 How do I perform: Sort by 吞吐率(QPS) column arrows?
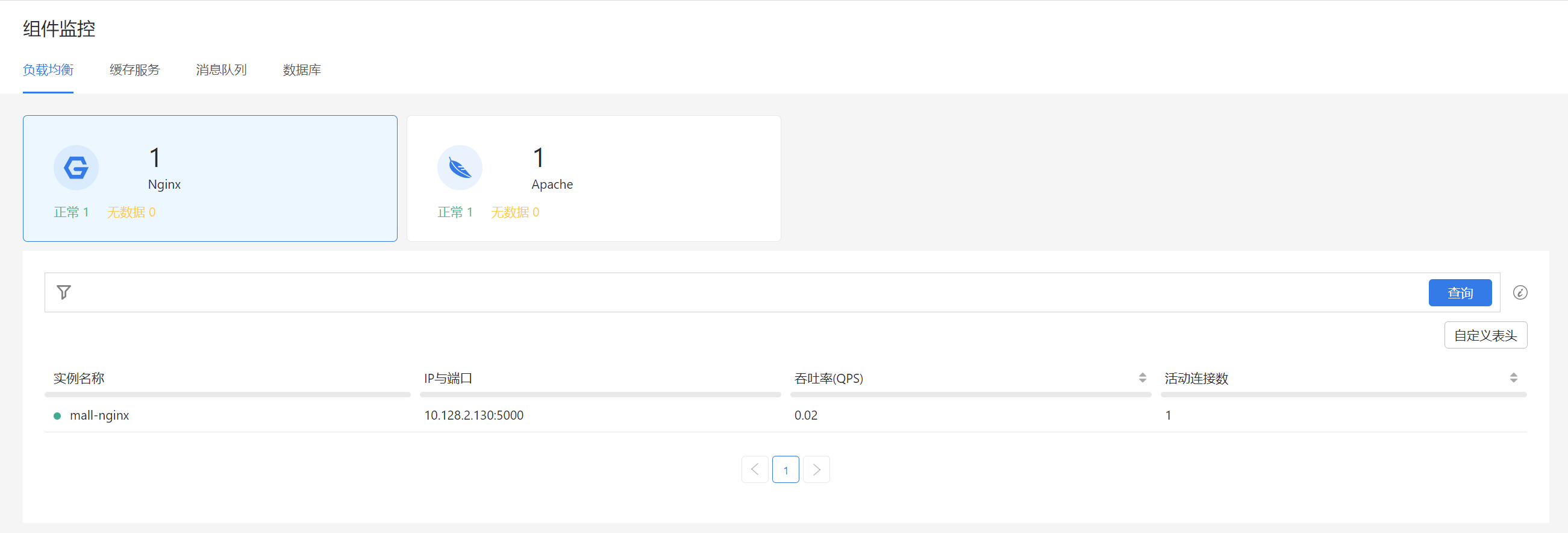pyautogui.click(x=1143, y=377)
